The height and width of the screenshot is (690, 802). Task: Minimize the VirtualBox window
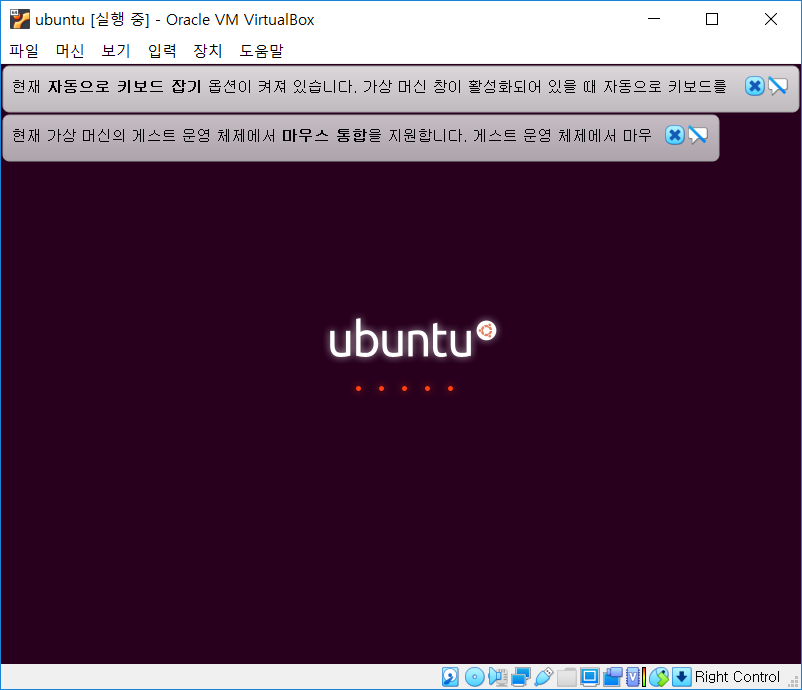tap(654, 19)
